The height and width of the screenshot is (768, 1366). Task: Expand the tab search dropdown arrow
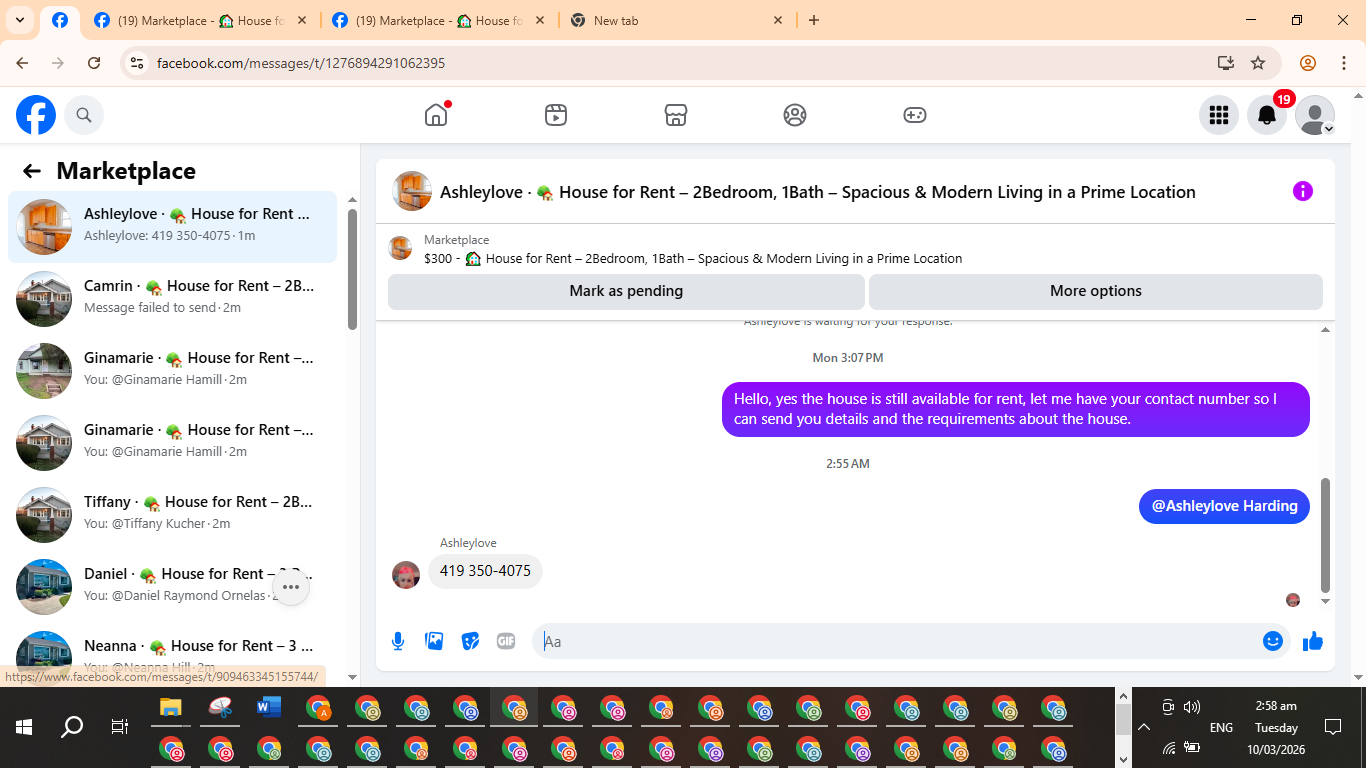[19, 20]
